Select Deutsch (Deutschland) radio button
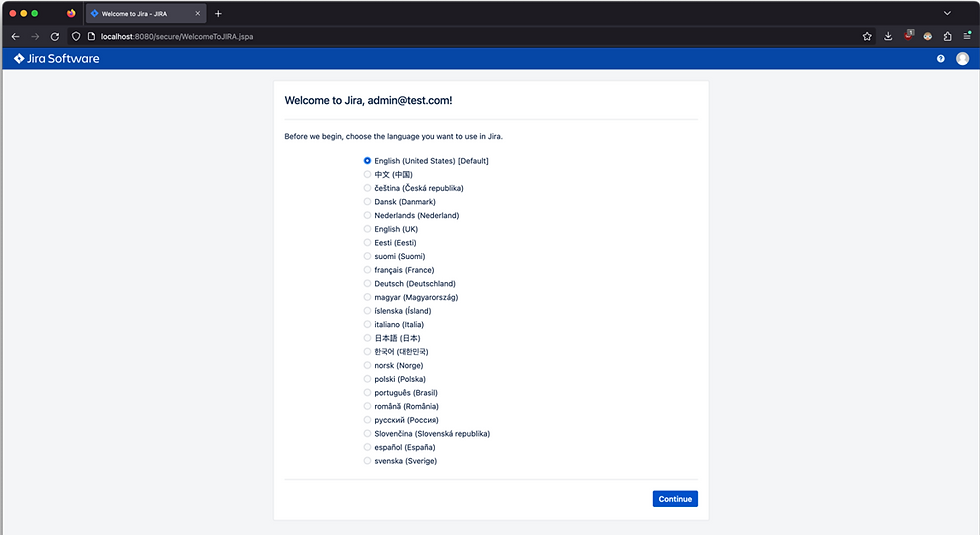The image size is (980, 535). pyautogui.click(x=368, y=283)
